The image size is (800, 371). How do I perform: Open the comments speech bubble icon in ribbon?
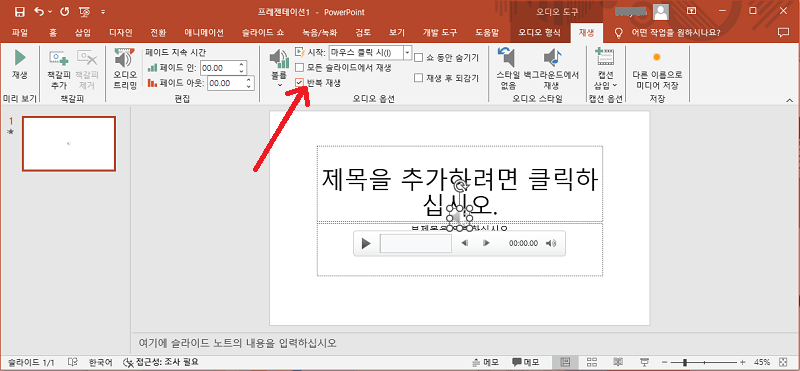click(x=783, y=33)
